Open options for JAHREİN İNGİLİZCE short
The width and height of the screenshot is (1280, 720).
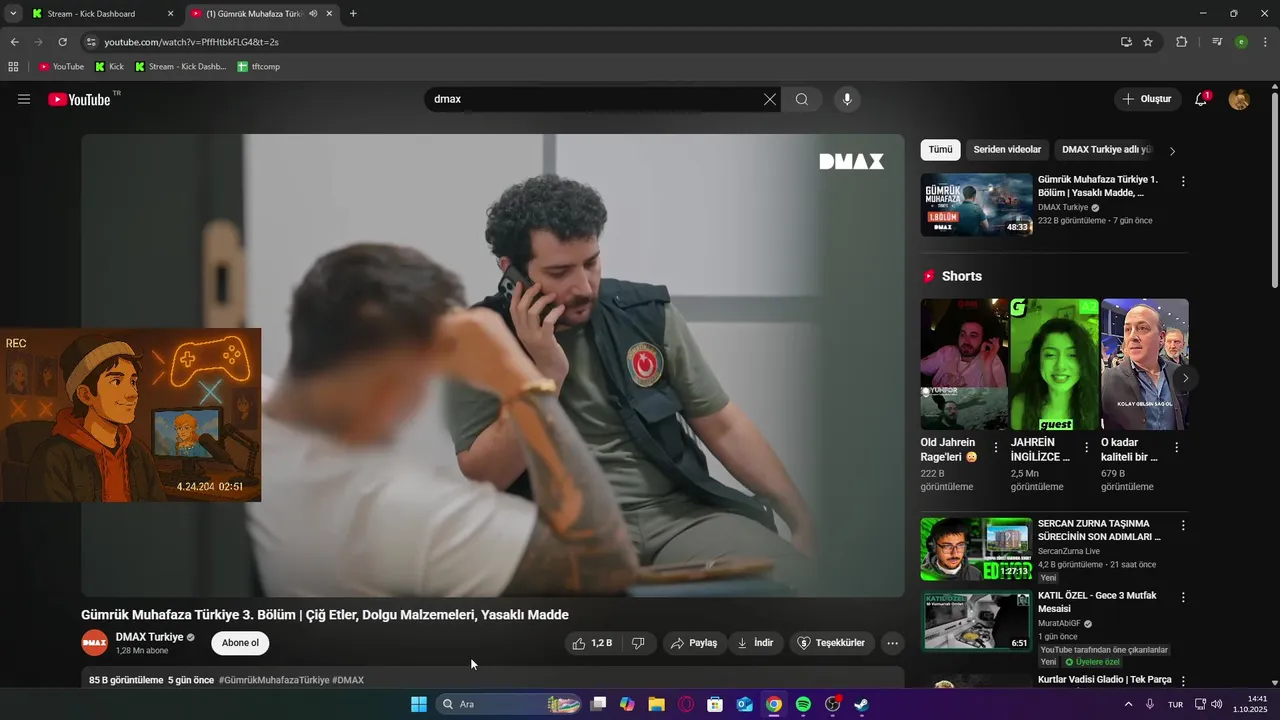1086,448
